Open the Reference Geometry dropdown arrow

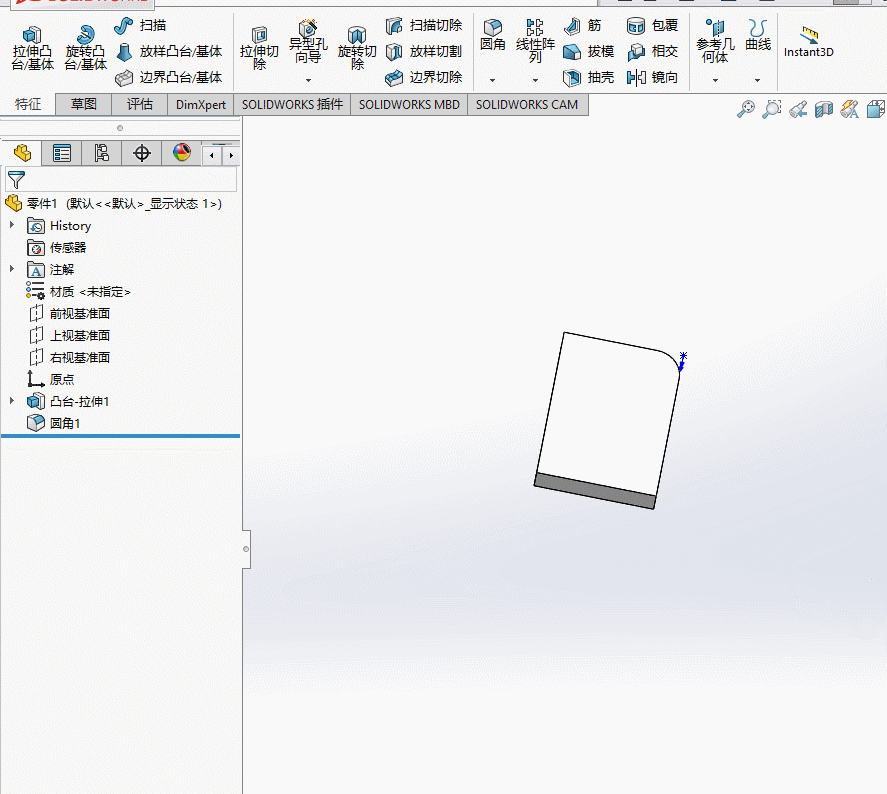(715, 80)
